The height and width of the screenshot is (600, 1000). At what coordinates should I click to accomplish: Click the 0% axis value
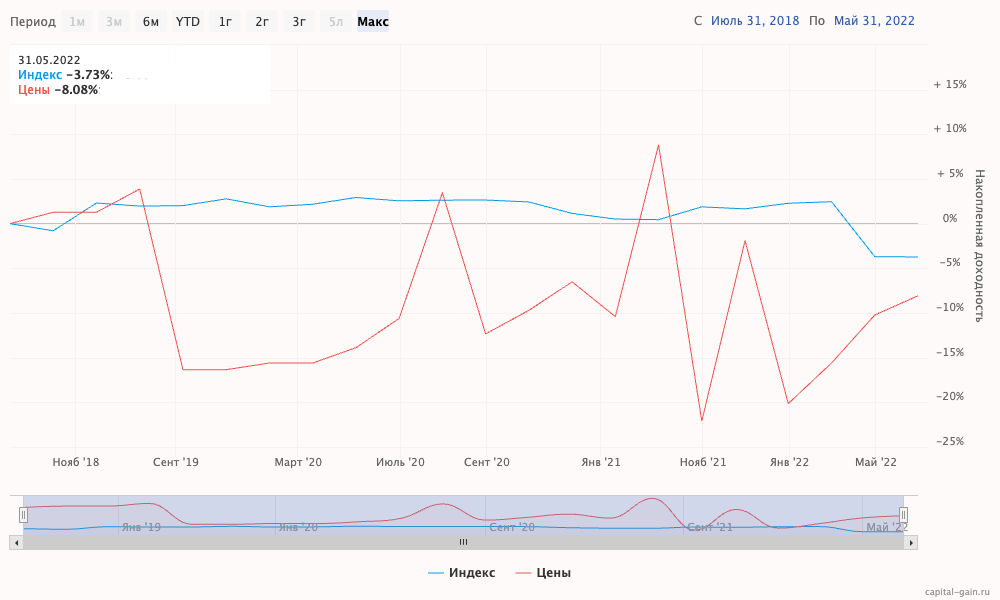coord(950,218)
